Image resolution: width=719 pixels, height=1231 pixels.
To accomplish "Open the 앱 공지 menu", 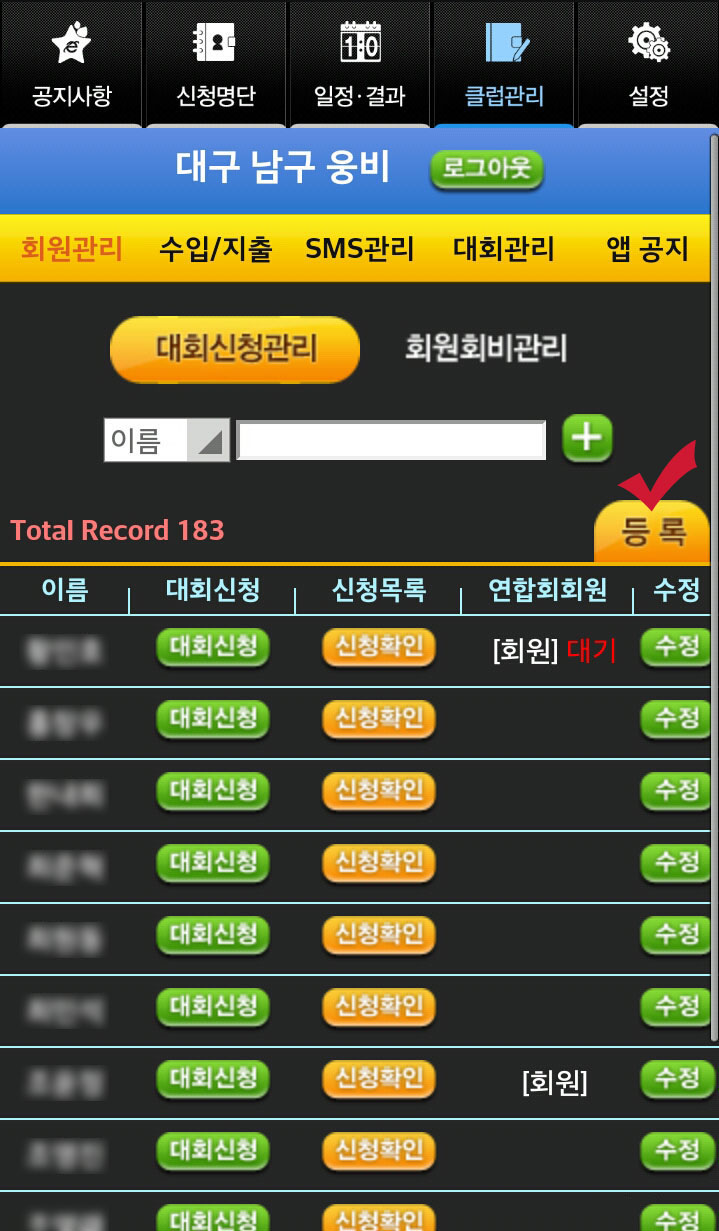I will click(647, 248).
